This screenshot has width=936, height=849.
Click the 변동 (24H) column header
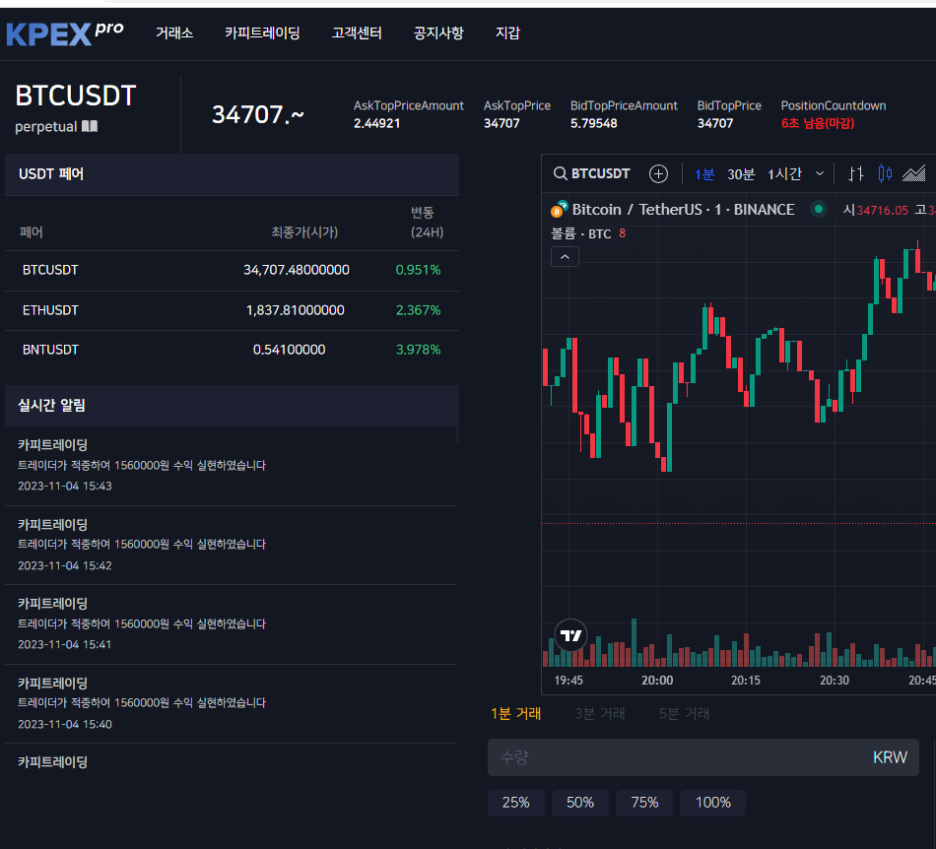[x=426, y=222]
